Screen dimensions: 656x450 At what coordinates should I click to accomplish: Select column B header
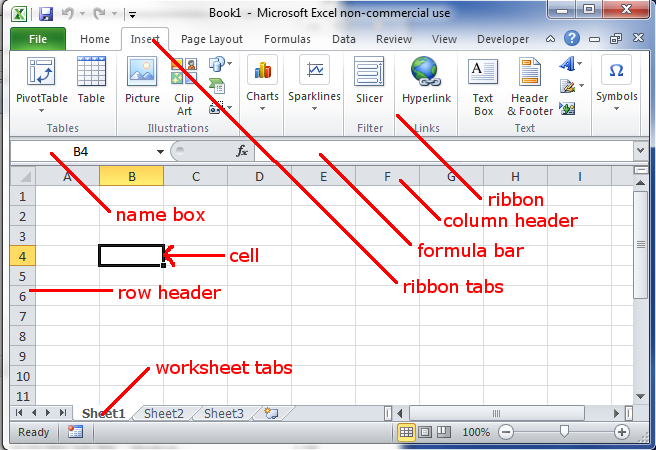pos(131,176)
